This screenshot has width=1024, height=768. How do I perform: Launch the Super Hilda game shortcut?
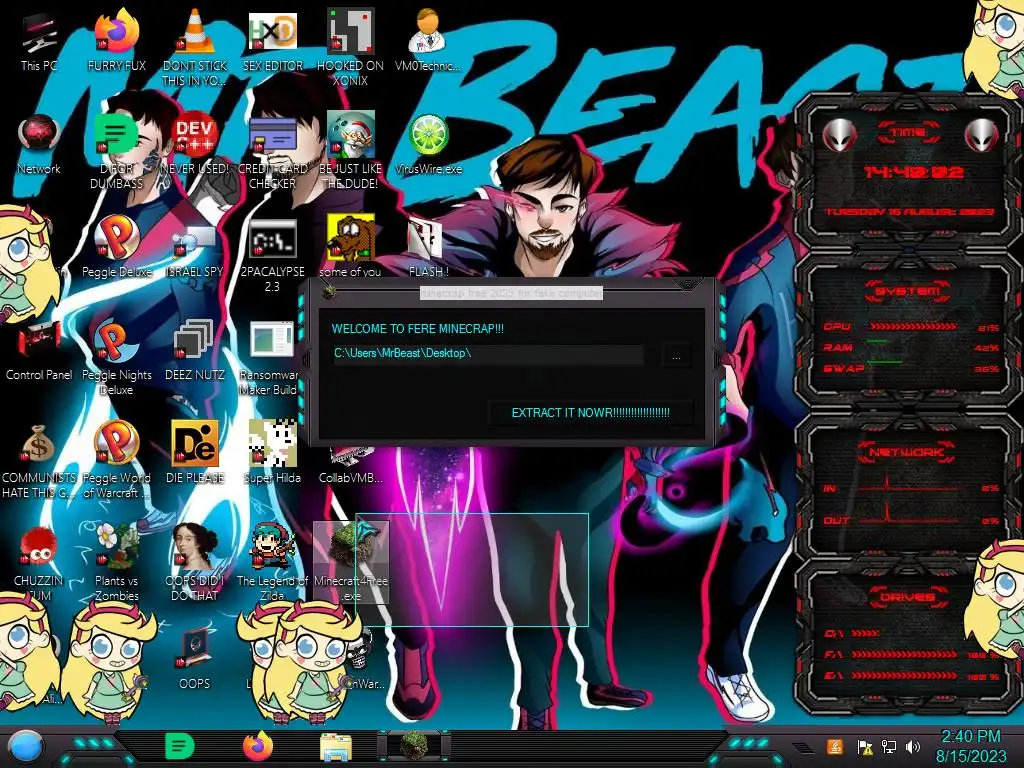click(272, 453)
